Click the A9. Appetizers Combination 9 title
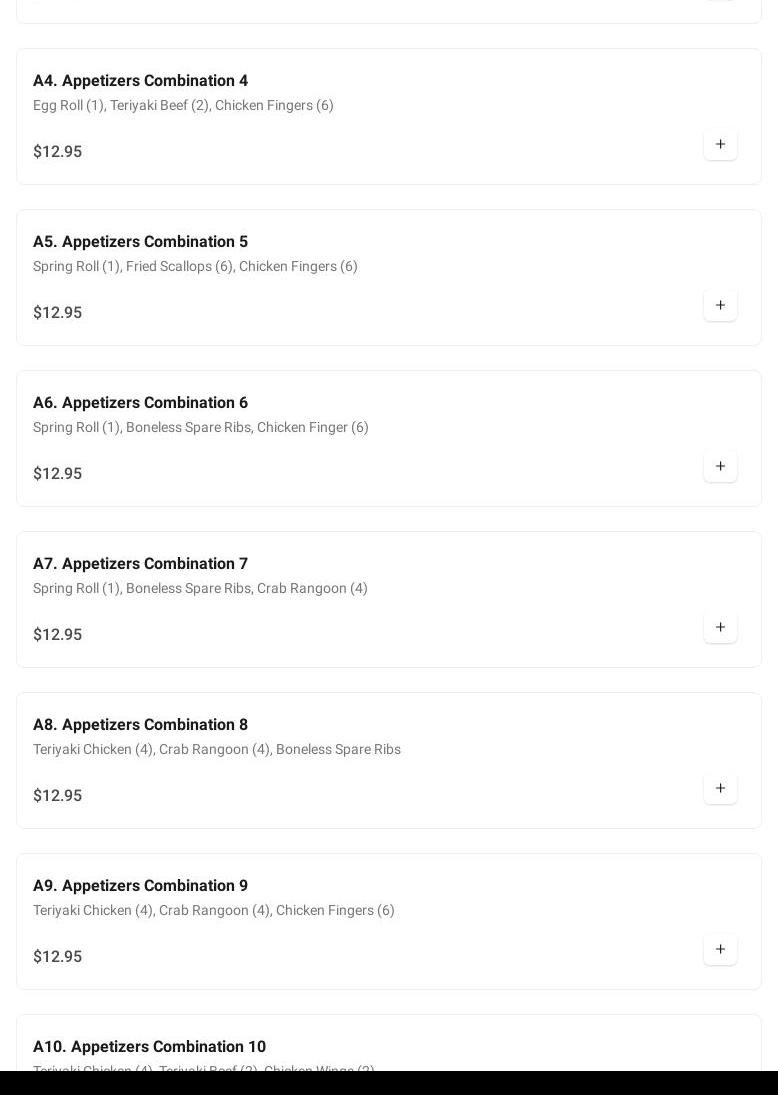 coord(140,886)
